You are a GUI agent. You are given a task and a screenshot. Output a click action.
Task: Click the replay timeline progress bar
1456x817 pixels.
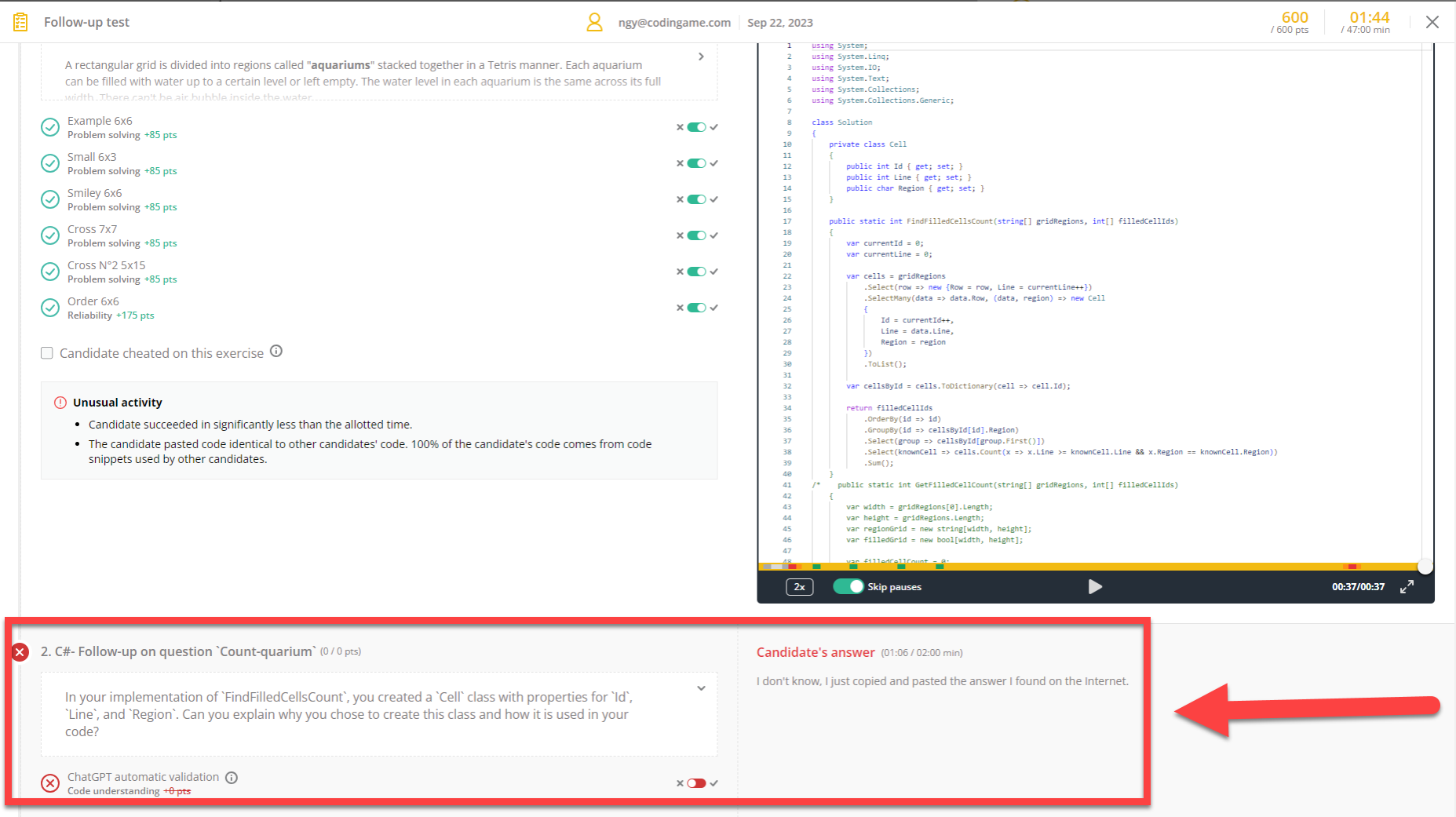pos(1091,567)
